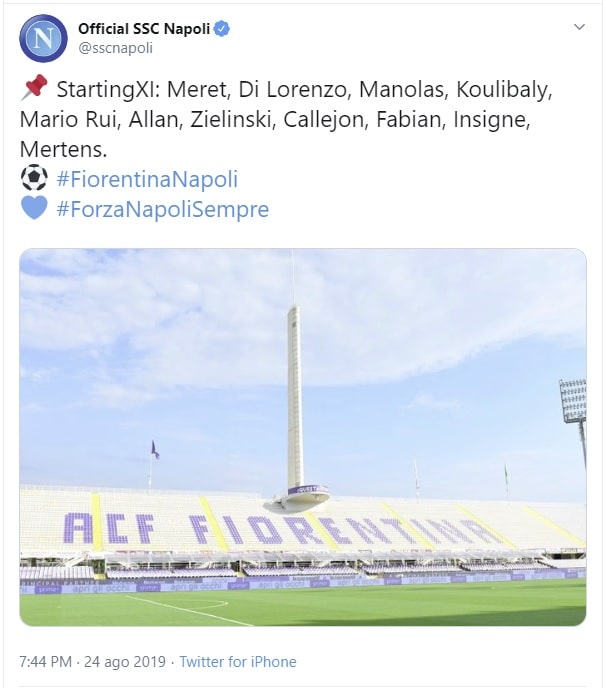606x688 pixels.
Task: Click the blue heart emoji
Action: click(x=34, y=209)
